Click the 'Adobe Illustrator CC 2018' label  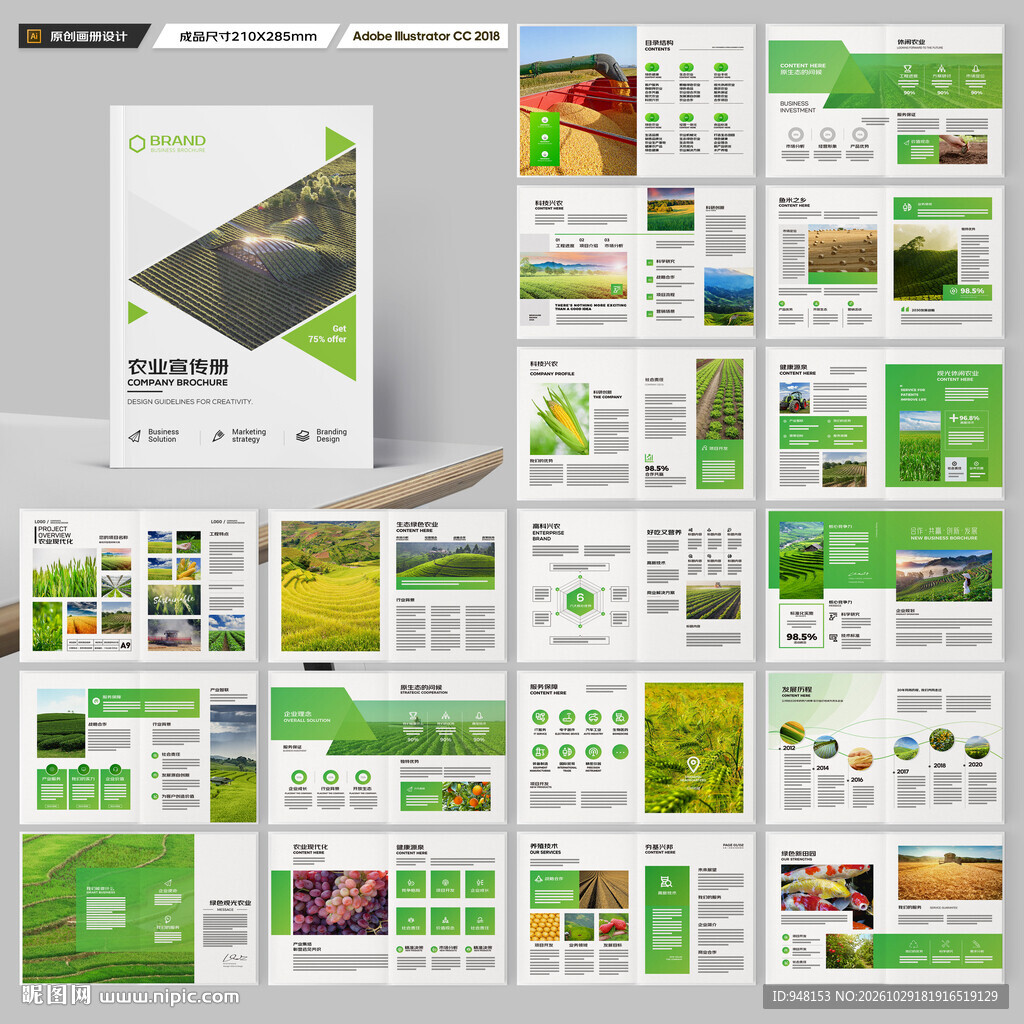coord(426,36)
